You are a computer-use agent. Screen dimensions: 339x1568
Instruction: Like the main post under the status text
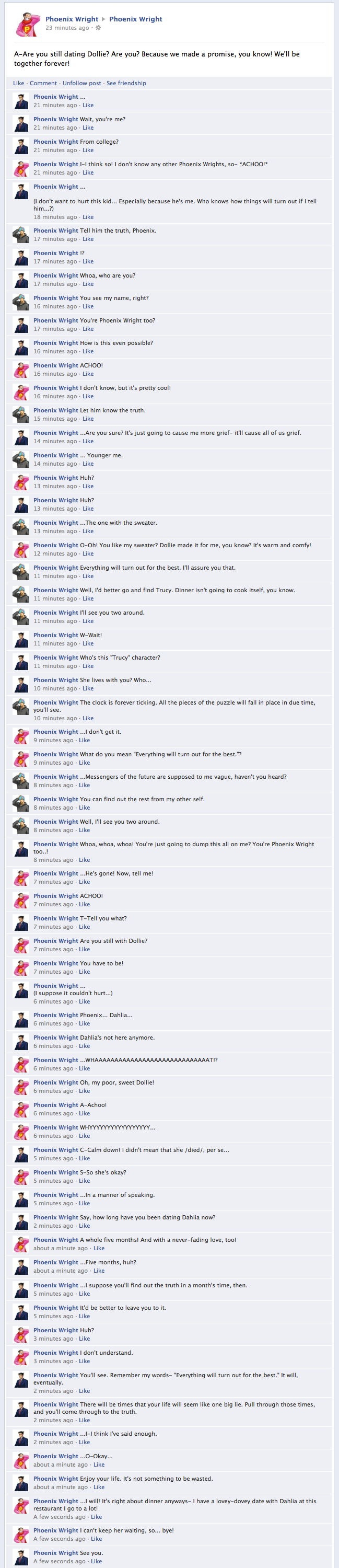pos(19,84)
